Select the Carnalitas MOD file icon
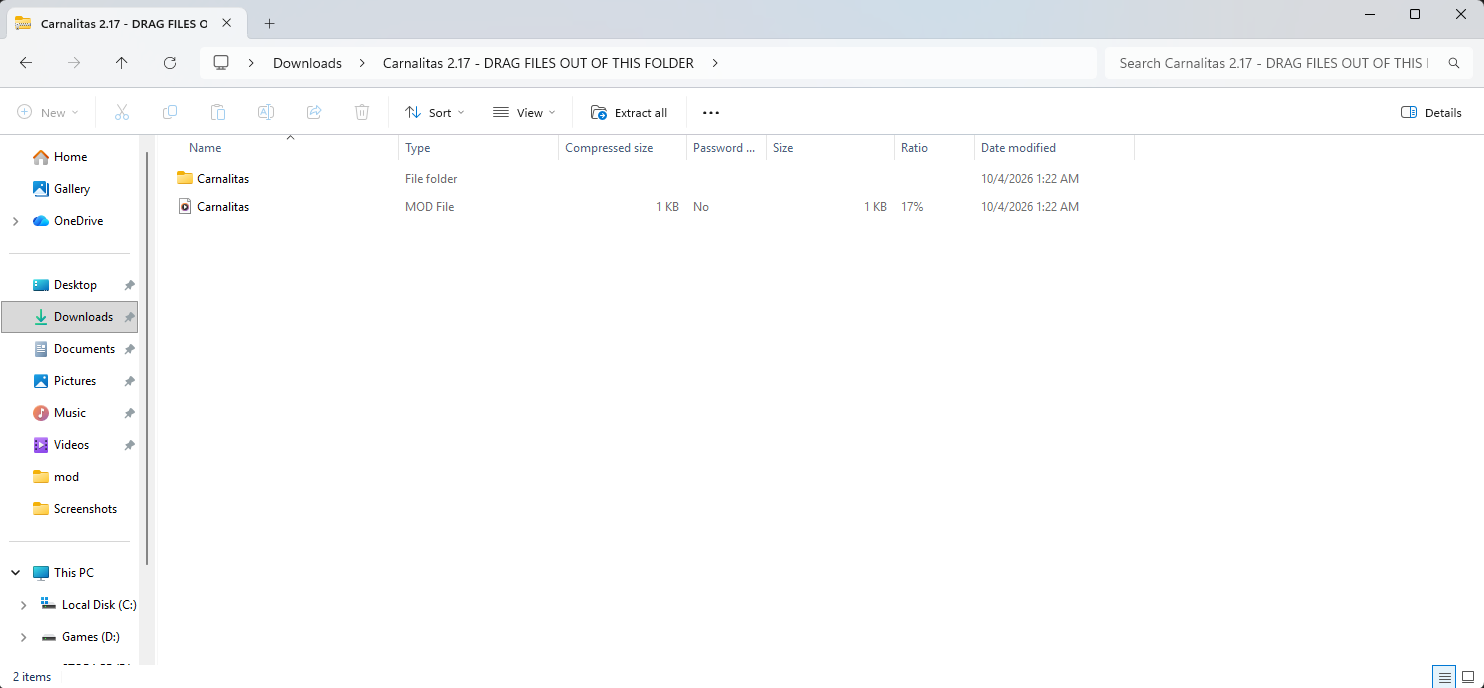The height and width of the screenshot is (688, 1484). click(185, 206)
